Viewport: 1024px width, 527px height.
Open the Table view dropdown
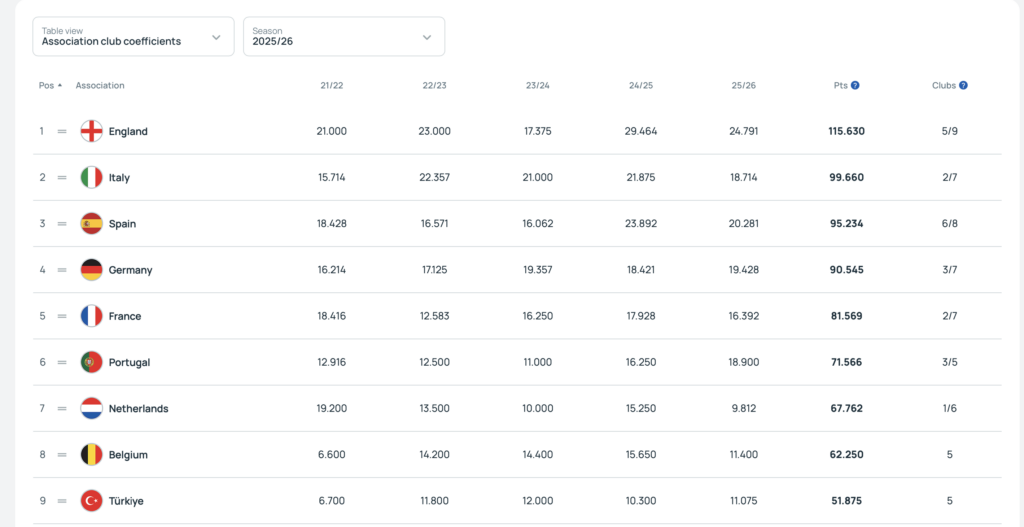(133, 37)
